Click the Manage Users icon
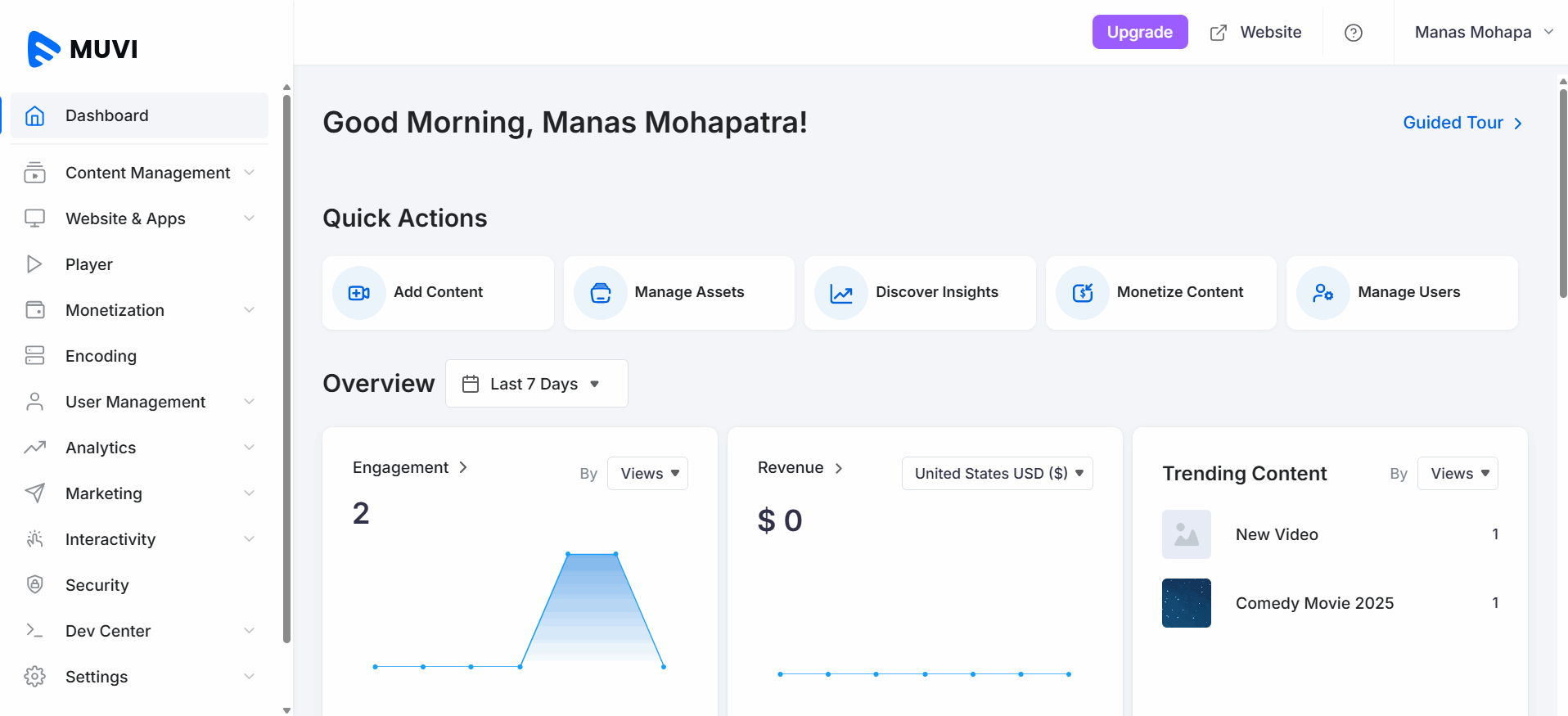 coord(1322,293)
